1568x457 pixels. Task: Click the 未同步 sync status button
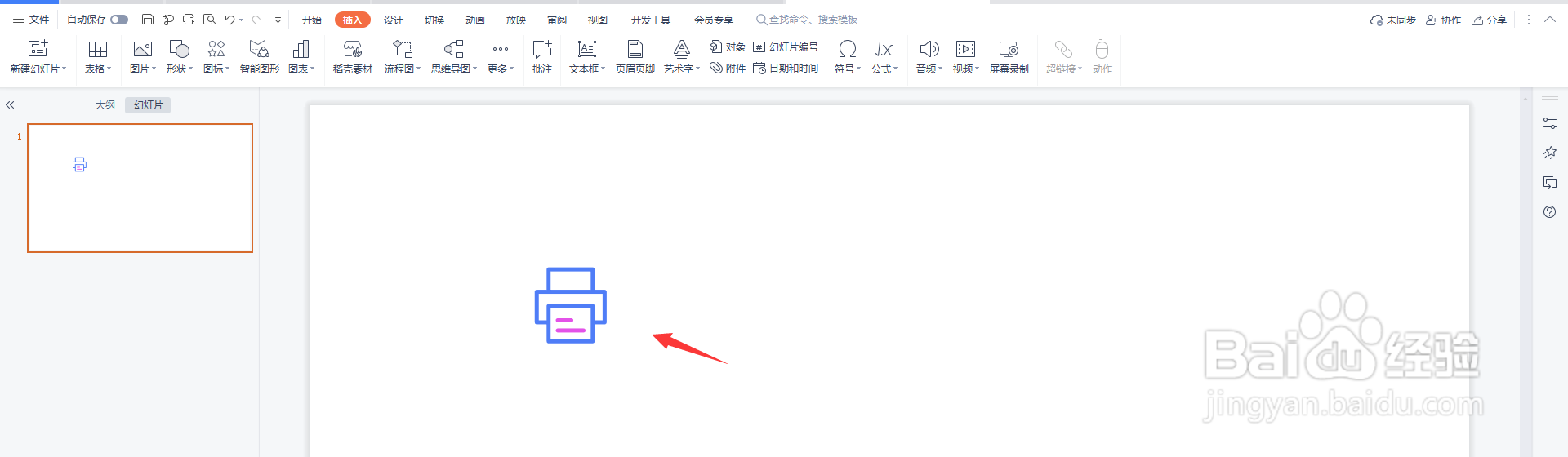tap(1393, 20)
